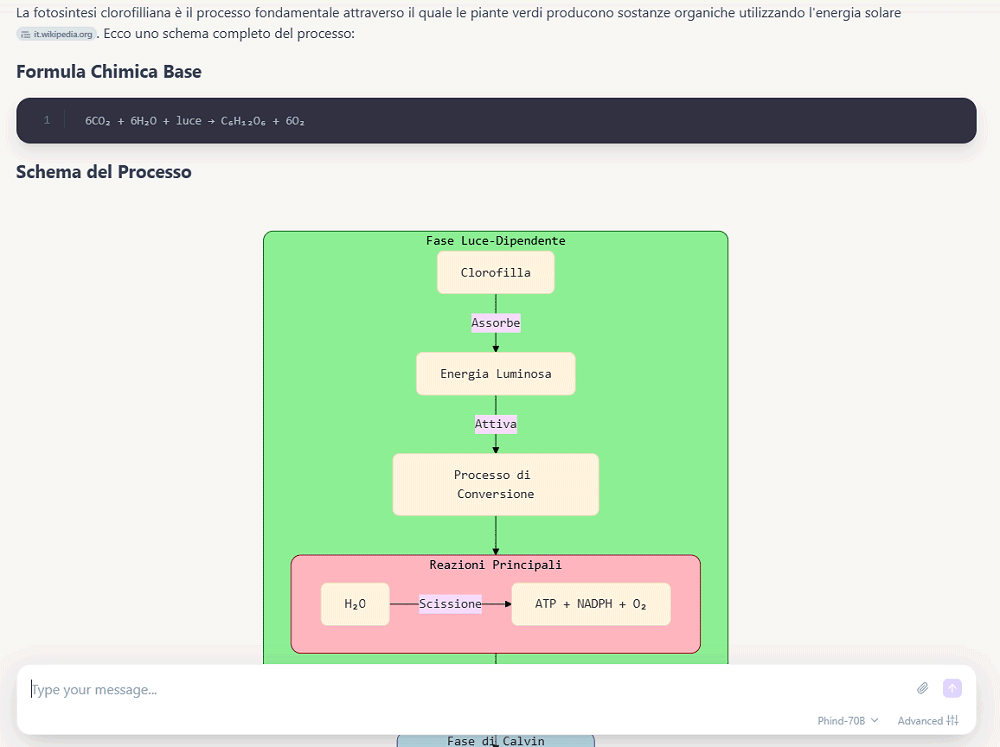Open the Phind-70B model dropdown
The height and width of the screenshot is (747, 1000).
(x=848, y=720)
